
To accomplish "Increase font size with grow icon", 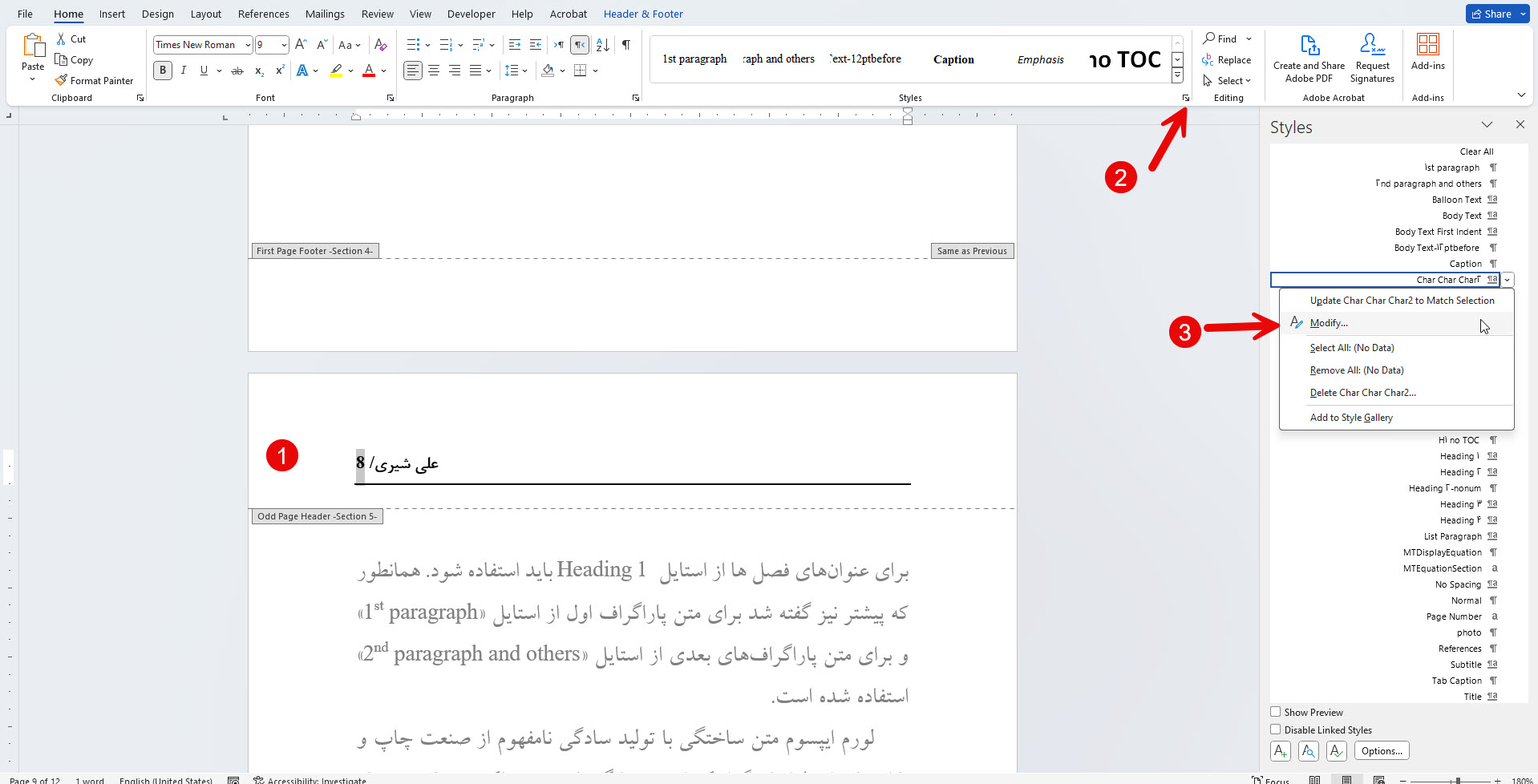I will pos(301,45).
